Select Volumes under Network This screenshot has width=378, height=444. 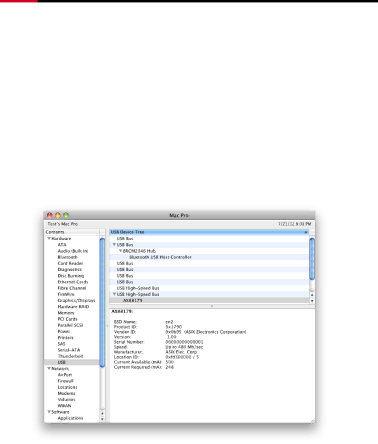coord(67,399)
